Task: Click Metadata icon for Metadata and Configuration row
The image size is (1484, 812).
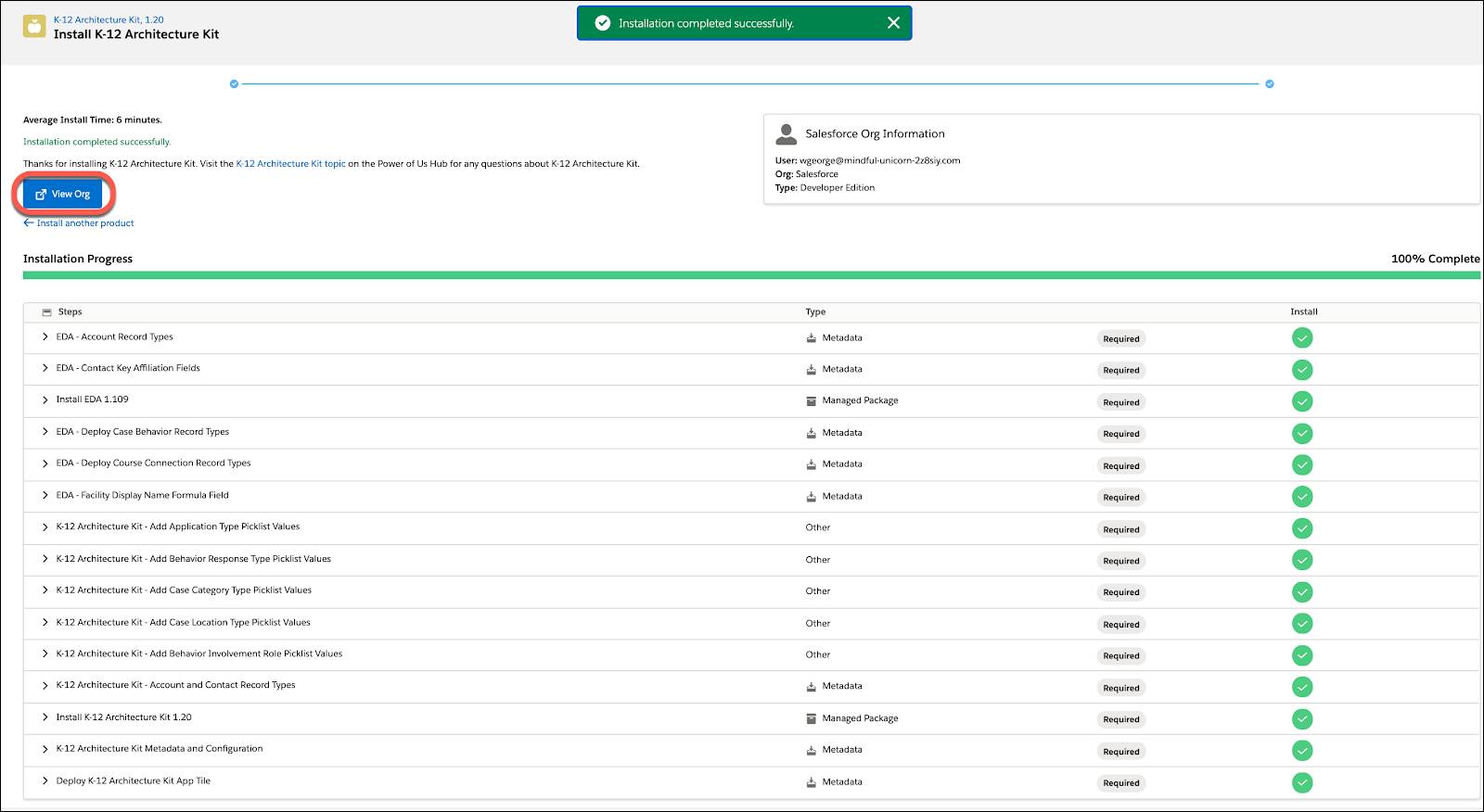Action: coord(812,750)
